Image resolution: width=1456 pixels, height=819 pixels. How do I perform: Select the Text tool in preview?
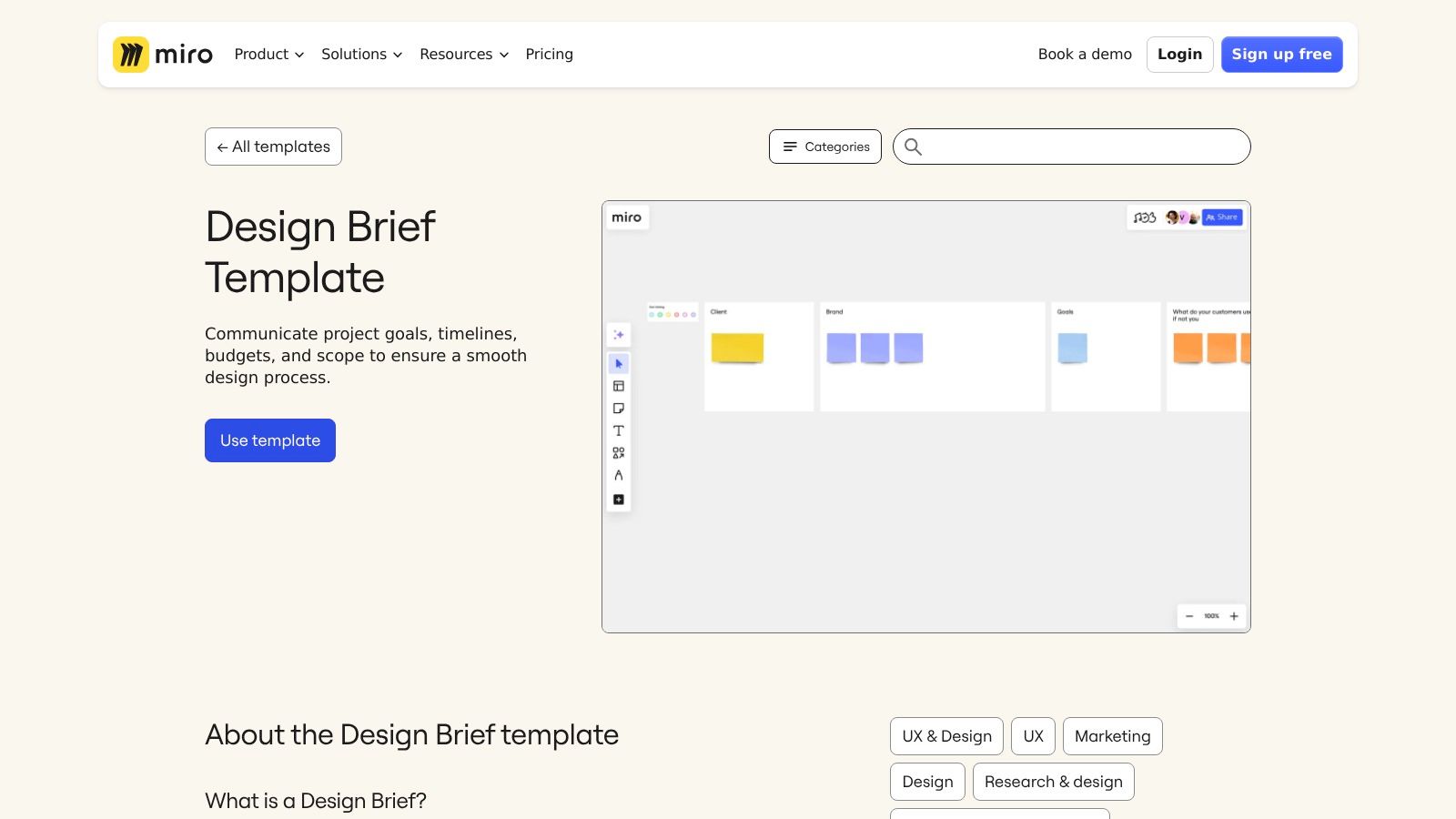click(619, 430)
